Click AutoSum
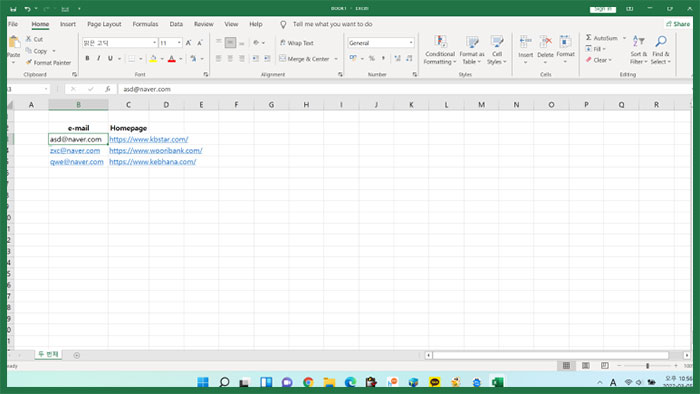 point(602,38)
